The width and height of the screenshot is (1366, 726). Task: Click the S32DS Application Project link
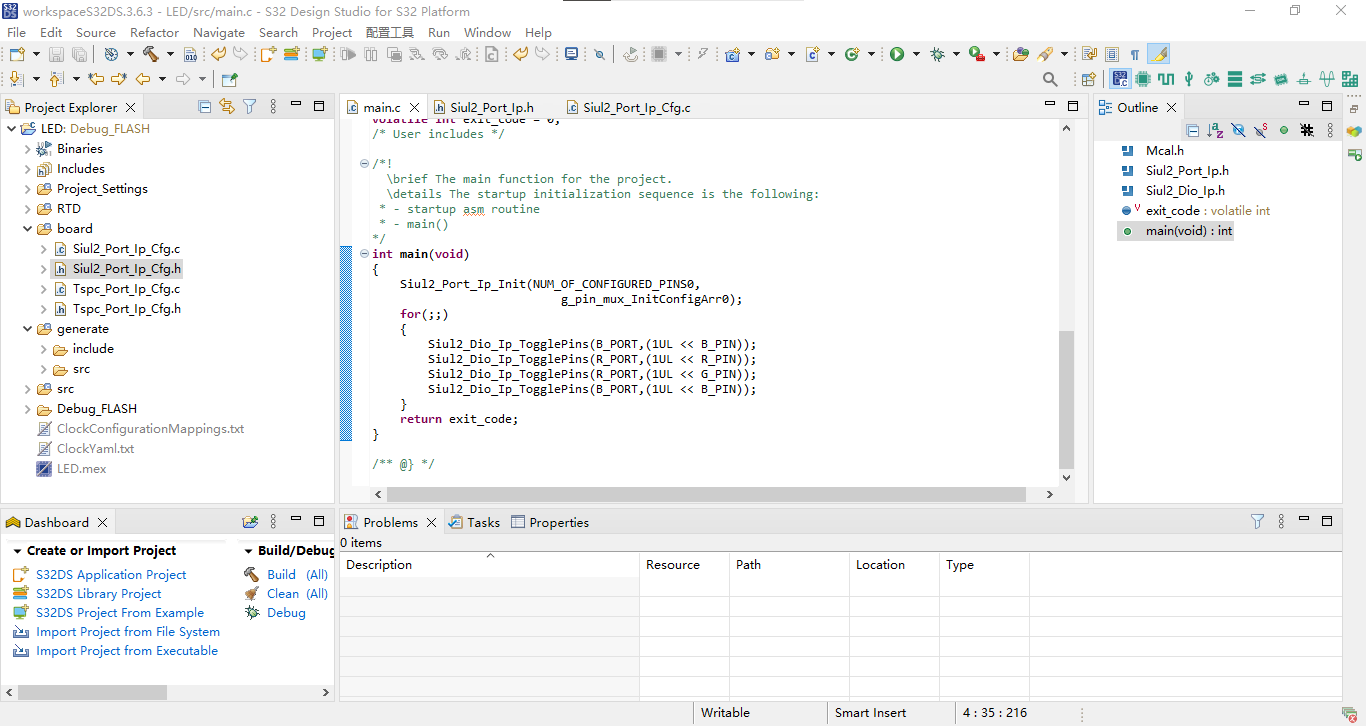coord(111,574)
